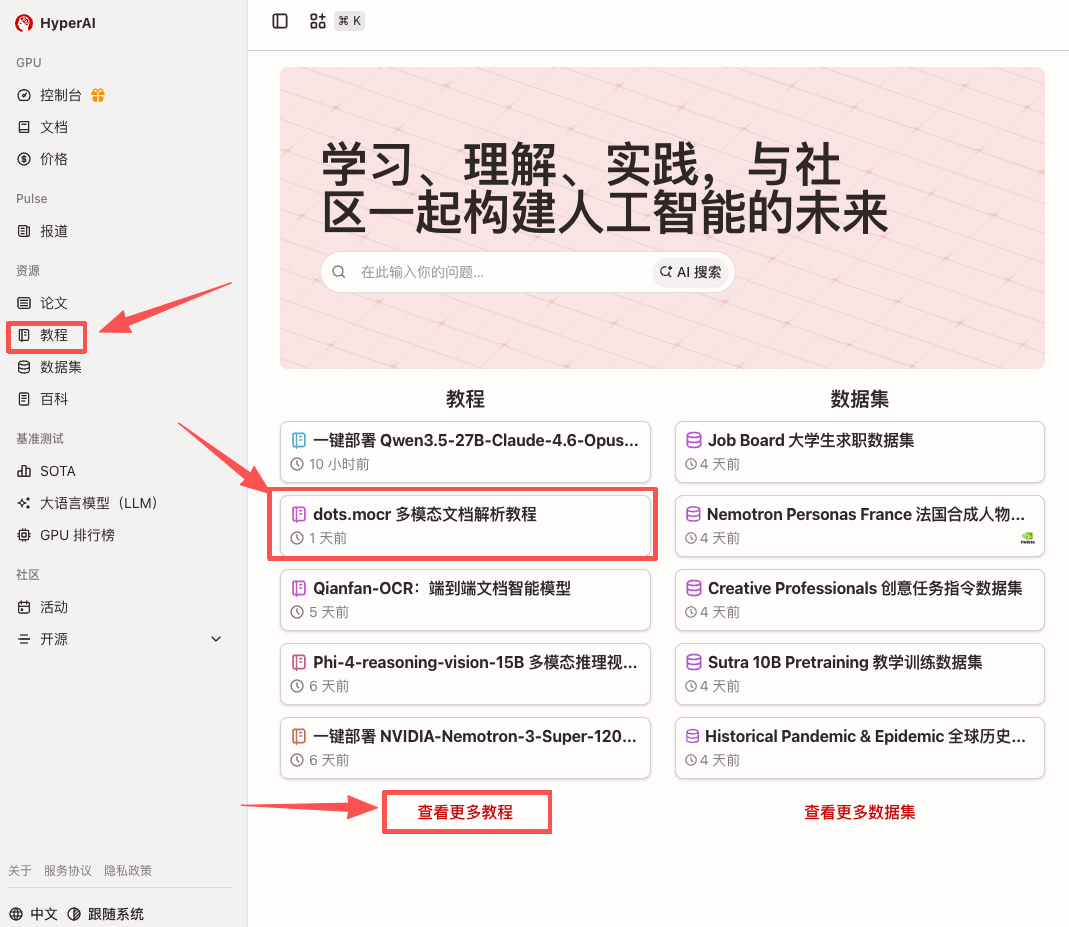Click the HyperAI logo icon
The image size is (1069, 927).
click(x=24, y=23)
